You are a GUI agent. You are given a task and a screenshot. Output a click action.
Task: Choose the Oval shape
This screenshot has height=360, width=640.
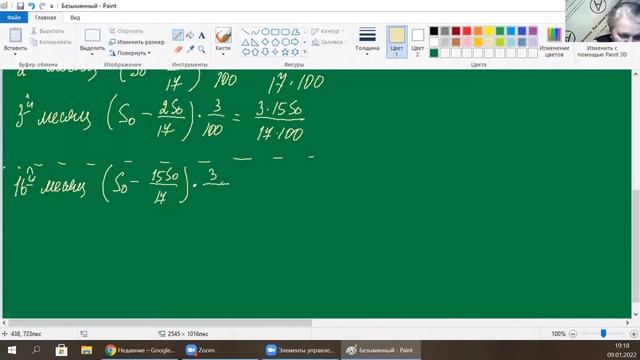click(x=265, y=32)
